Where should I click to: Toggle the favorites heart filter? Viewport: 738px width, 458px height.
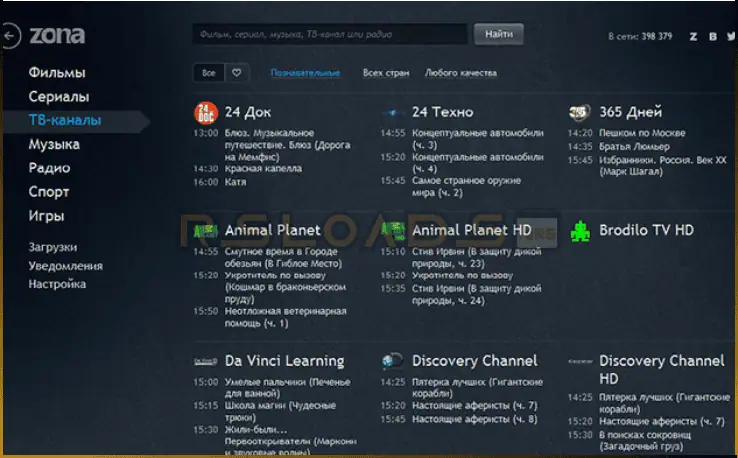tap(237, 73)
